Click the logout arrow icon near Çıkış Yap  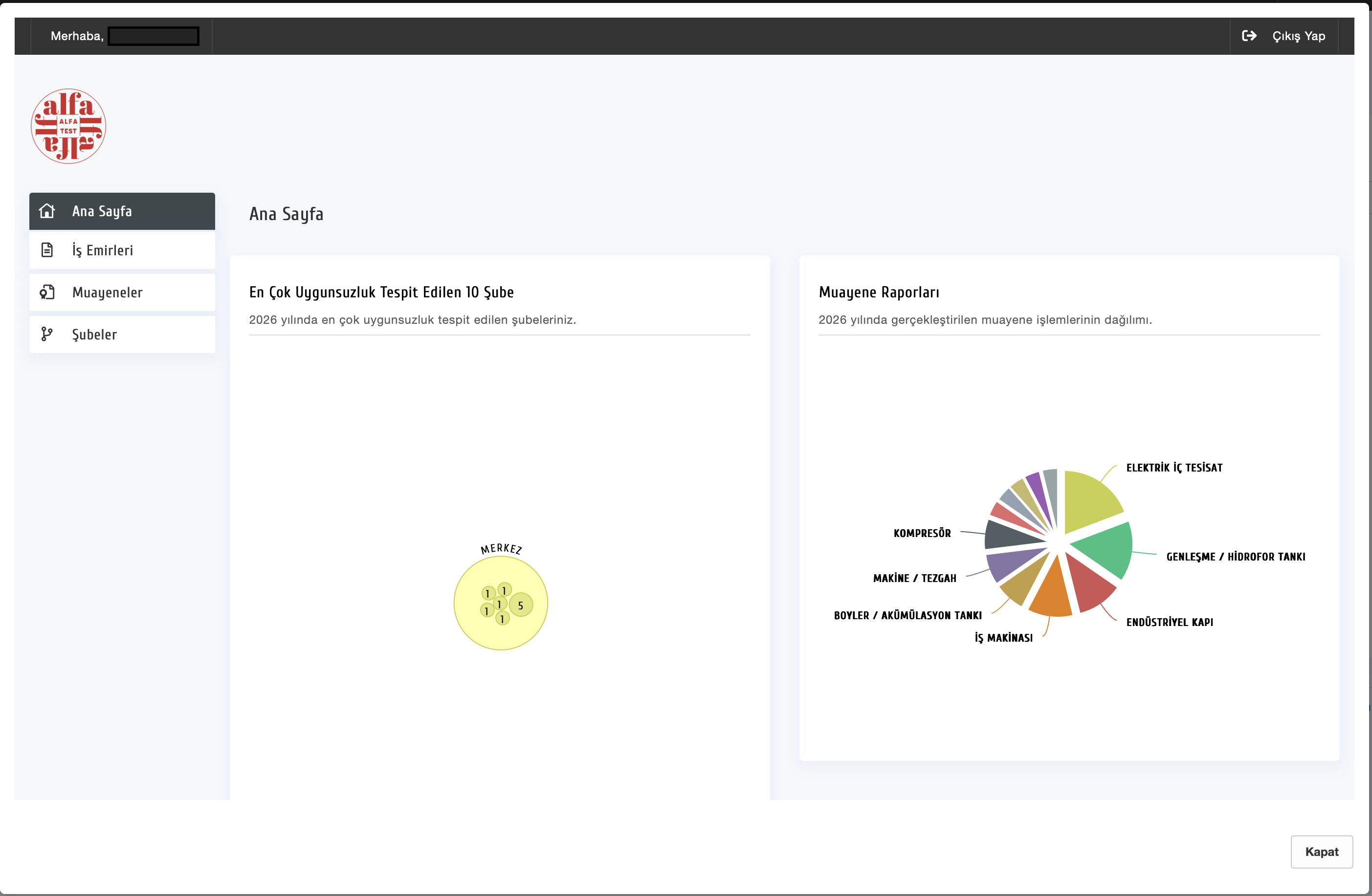coord(1250,35)
